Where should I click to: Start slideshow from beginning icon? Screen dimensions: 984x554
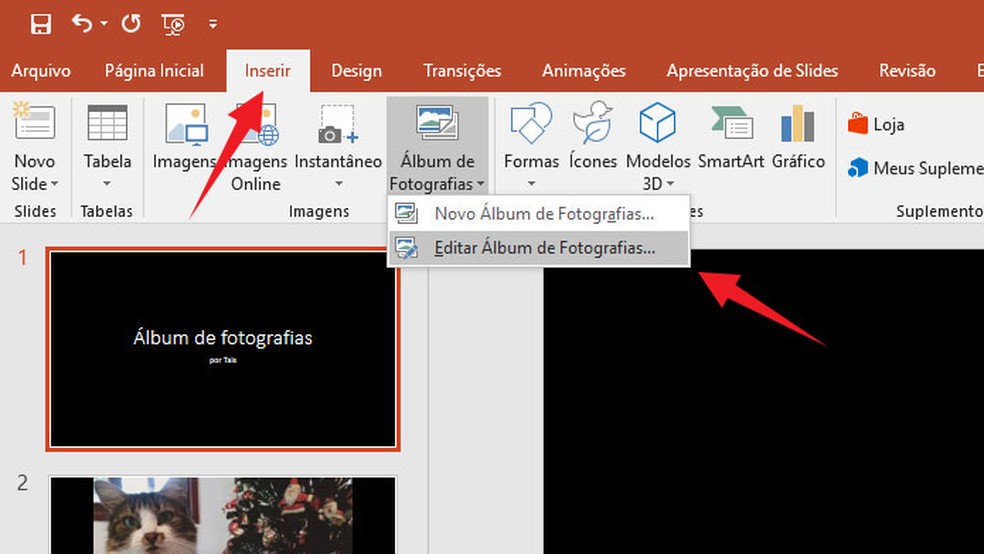[x=173, y=24]
